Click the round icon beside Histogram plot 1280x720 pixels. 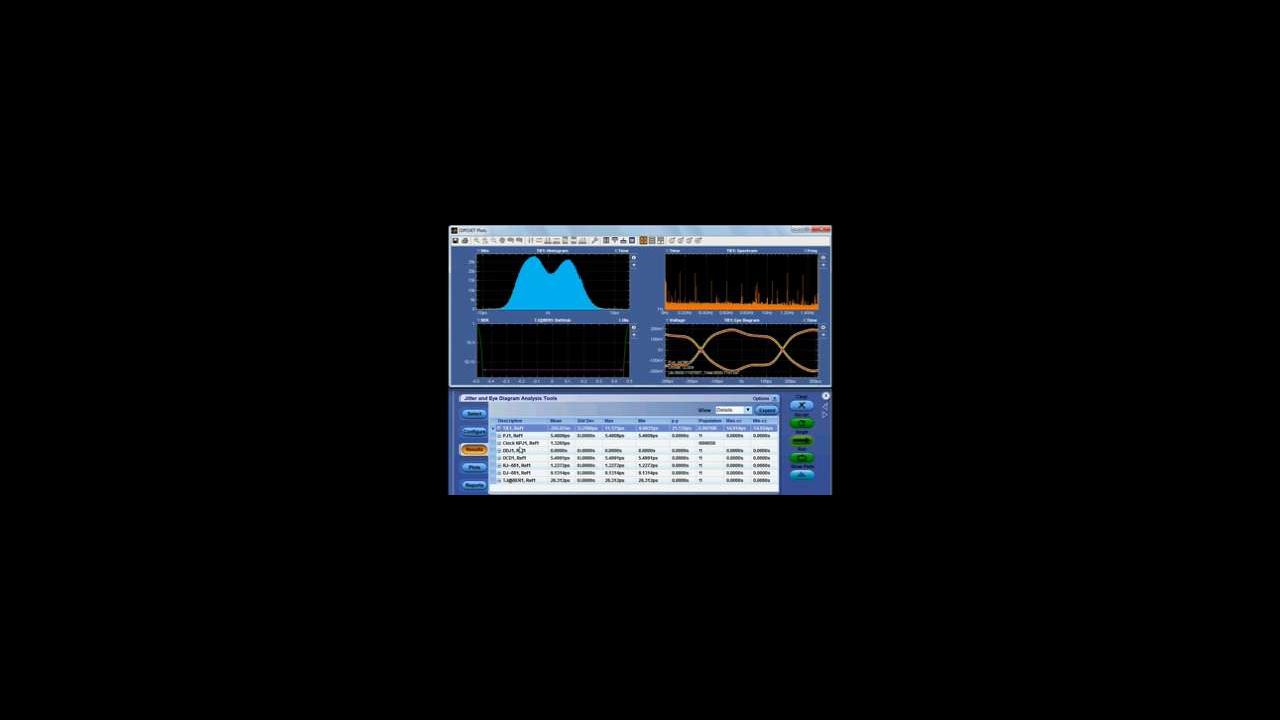634,257
